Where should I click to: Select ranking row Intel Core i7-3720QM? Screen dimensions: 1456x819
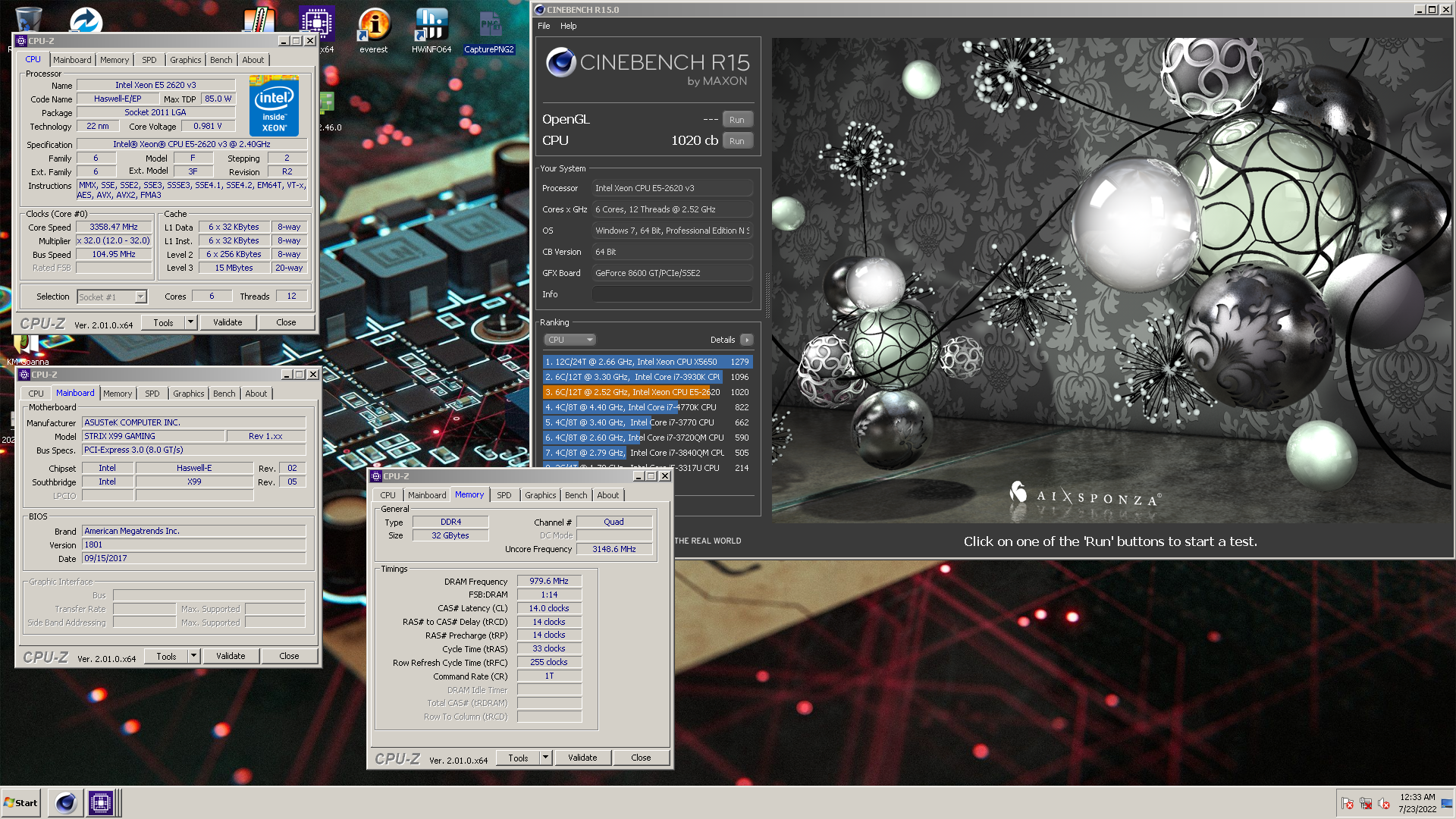pyautogui.click(x=648, y=438)
